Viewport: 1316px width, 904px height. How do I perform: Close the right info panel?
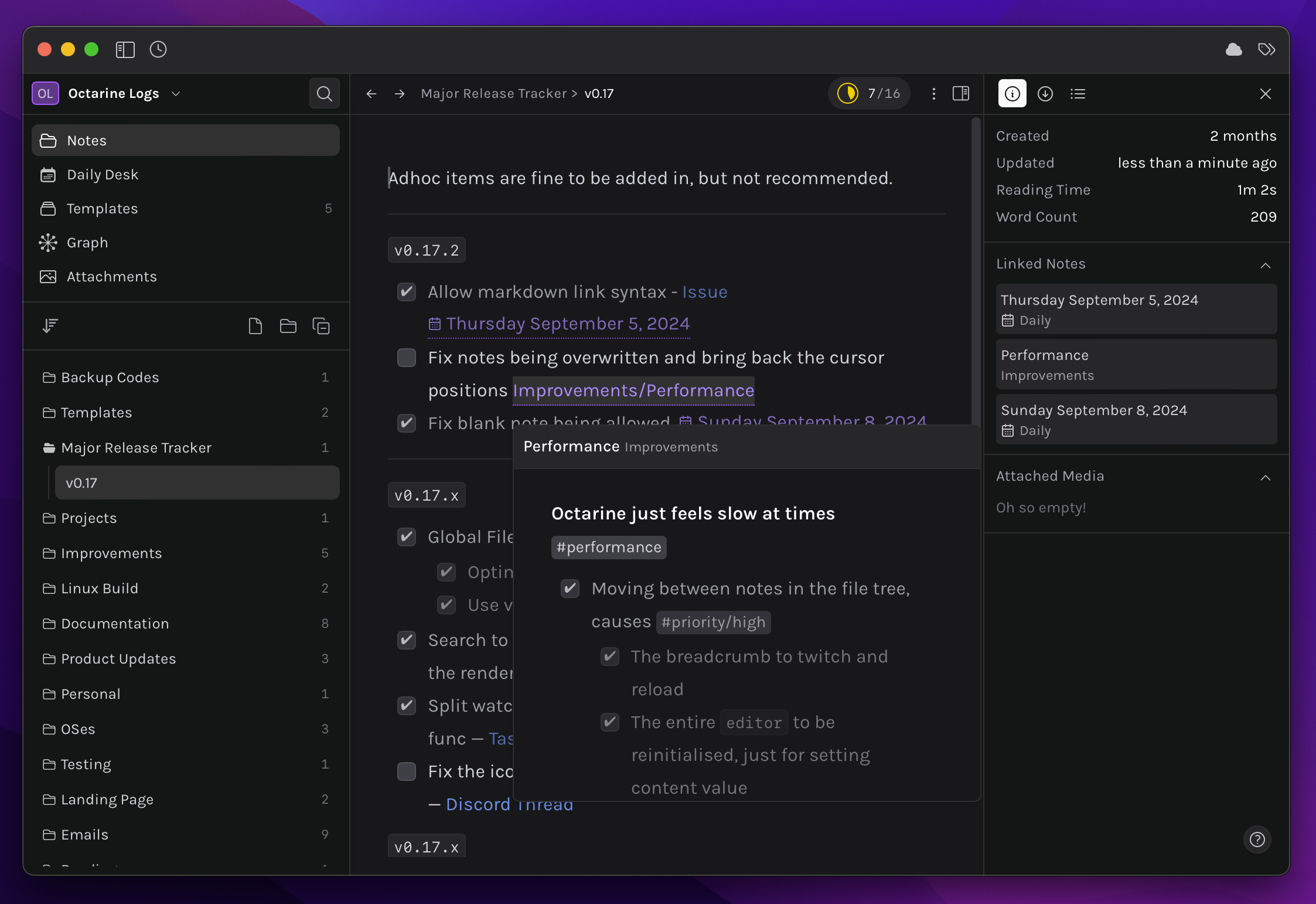(x=1266, y=94)
